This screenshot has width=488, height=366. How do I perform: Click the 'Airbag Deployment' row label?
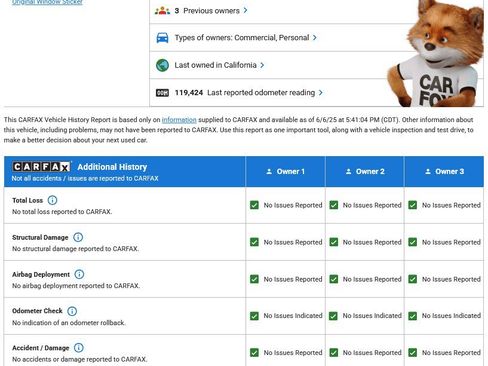(x=41, y=274)
